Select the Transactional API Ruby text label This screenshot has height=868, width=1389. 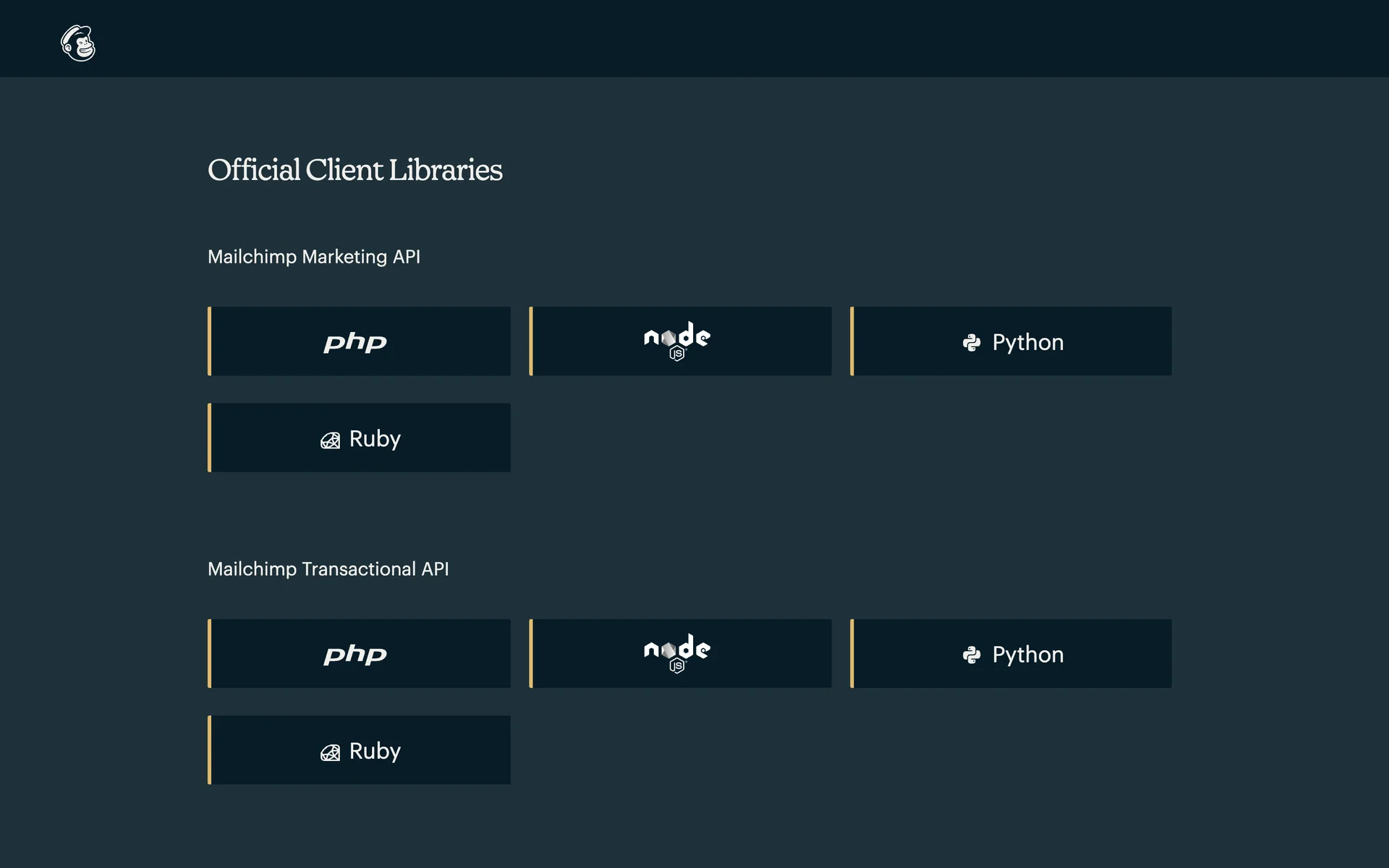(x=375, y=751)
